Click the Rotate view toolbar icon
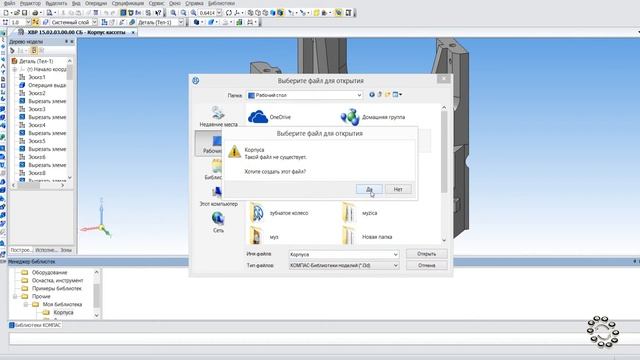640x360 pixels. click(x=229, y=13)
